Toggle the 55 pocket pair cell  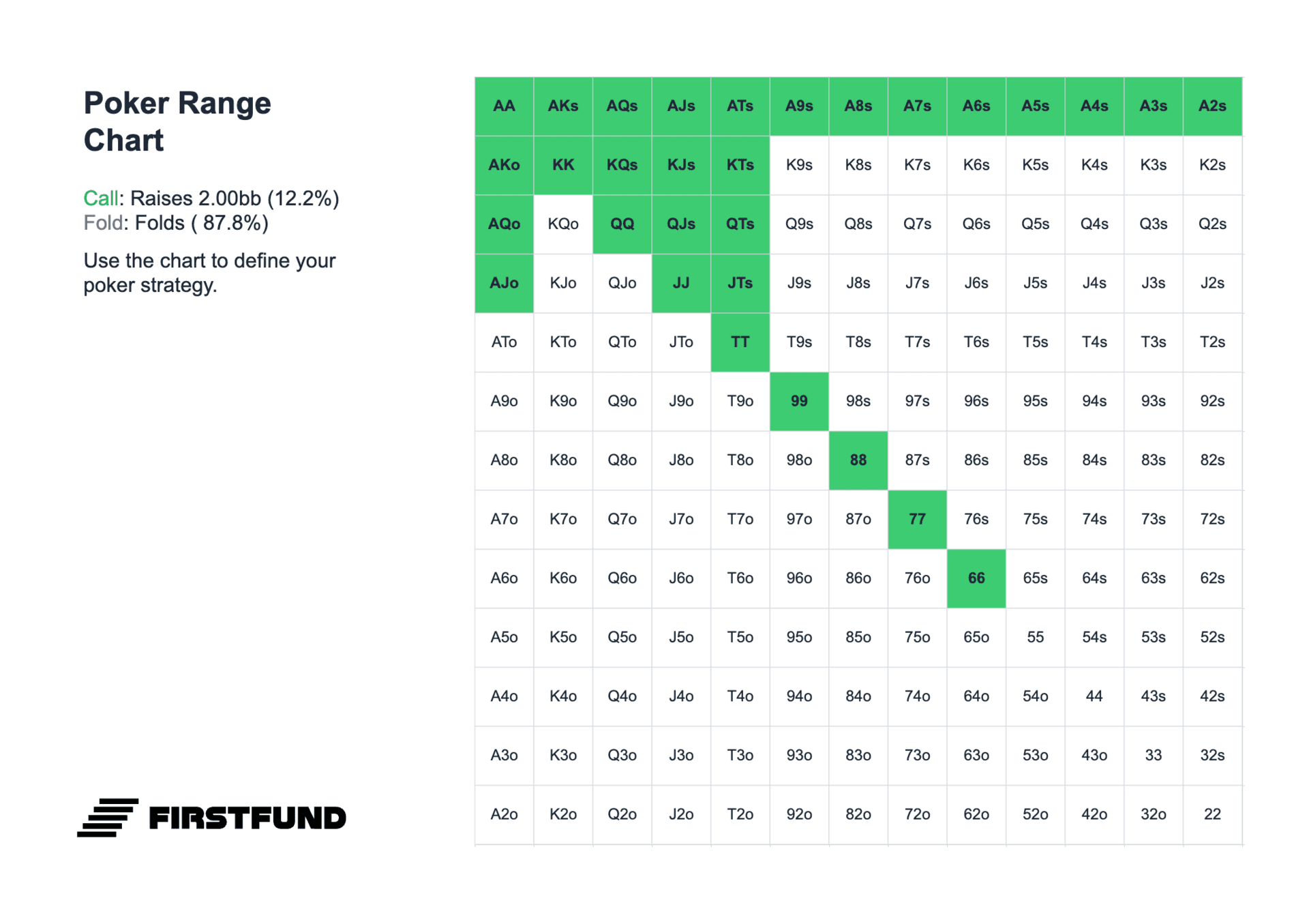click(x=1035, y=638)
